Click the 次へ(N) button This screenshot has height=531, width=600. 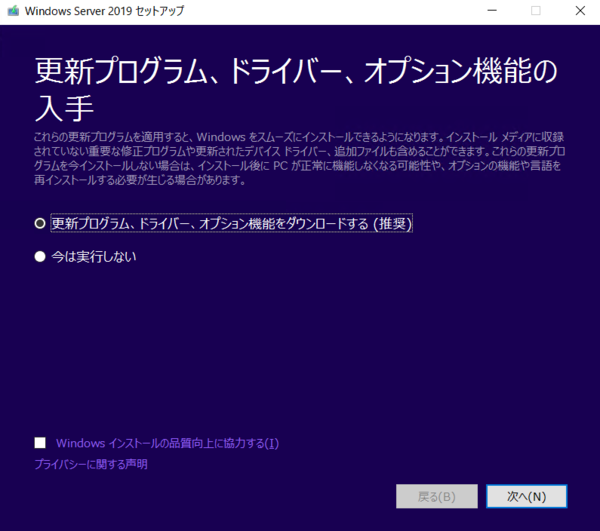527,497
